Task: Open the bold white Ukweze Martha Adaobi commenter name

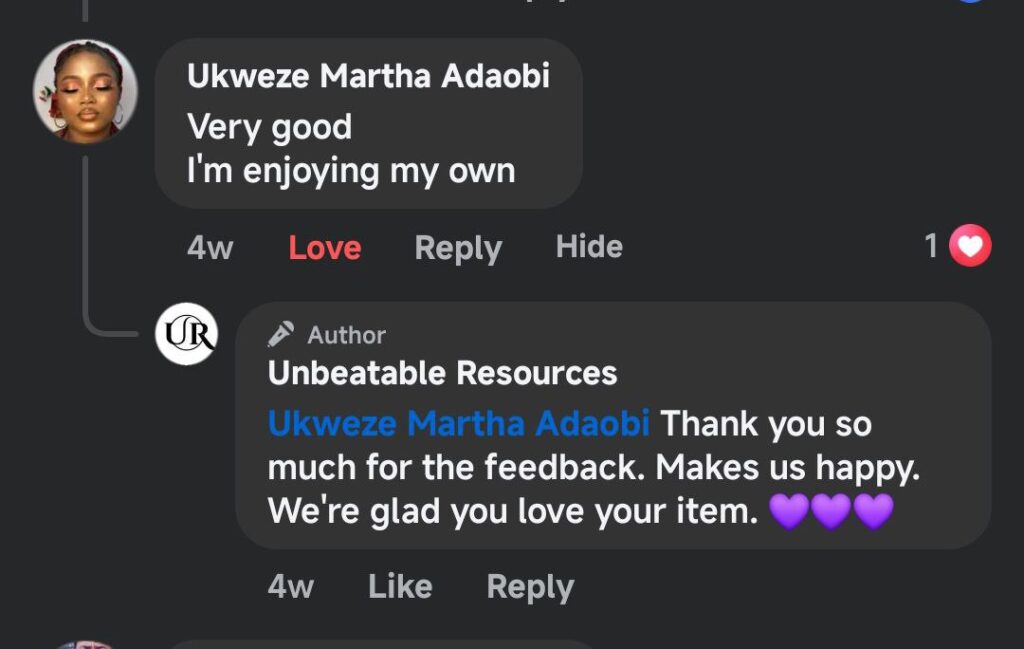Action: (x=368, y=77)
